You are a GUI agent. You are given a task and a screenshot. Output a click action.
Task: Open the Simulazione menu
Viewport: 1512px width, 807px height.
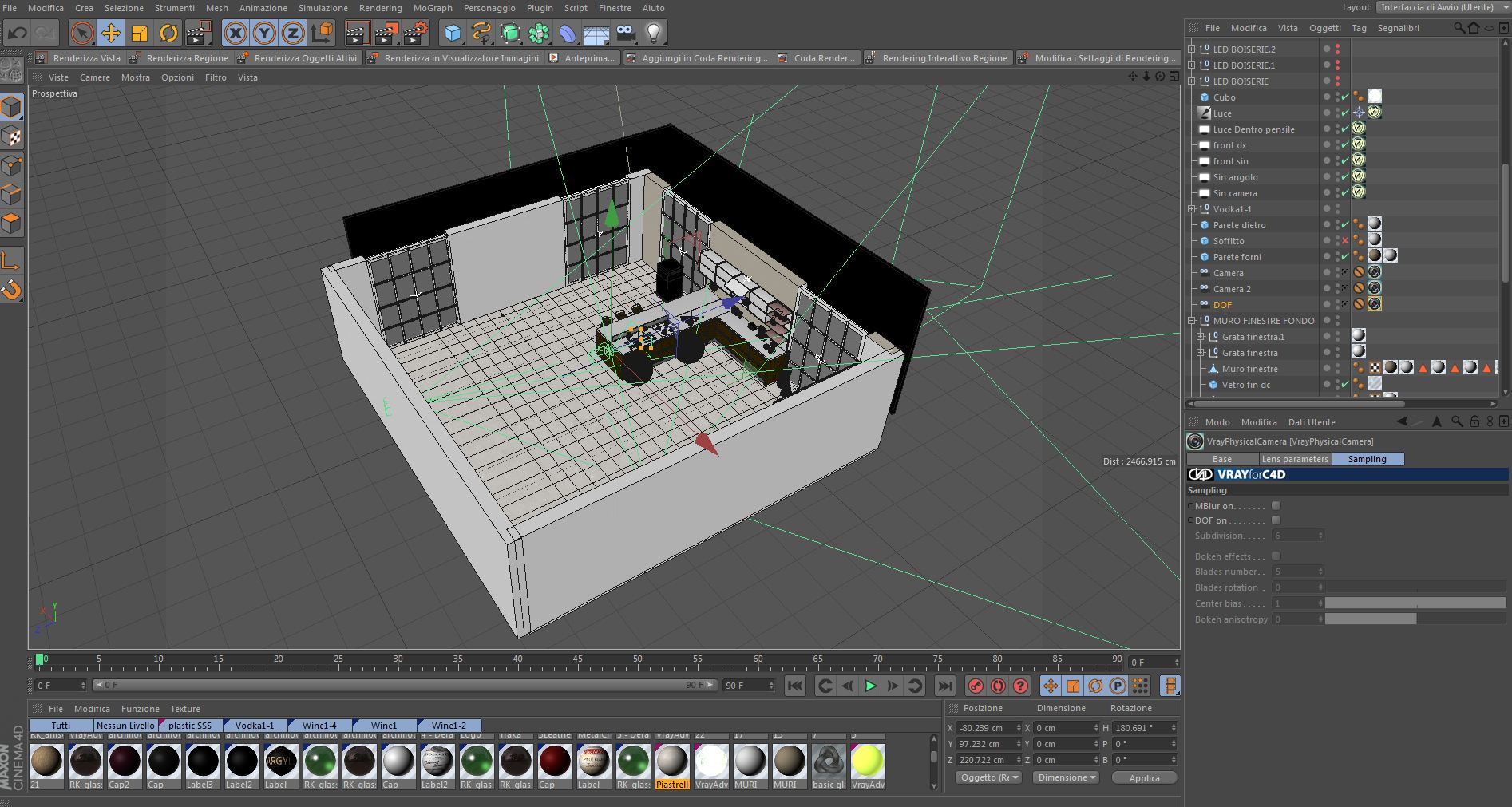click(x=323, y=8)
